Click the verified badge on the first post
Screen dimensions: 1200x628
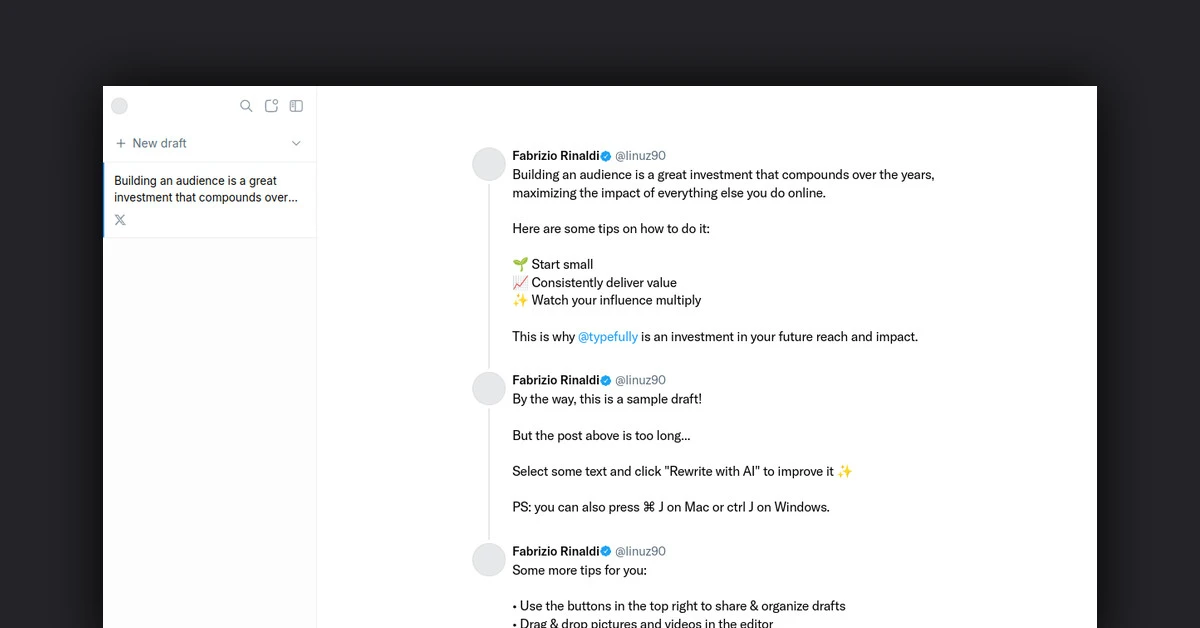click(x=606, y=156)
